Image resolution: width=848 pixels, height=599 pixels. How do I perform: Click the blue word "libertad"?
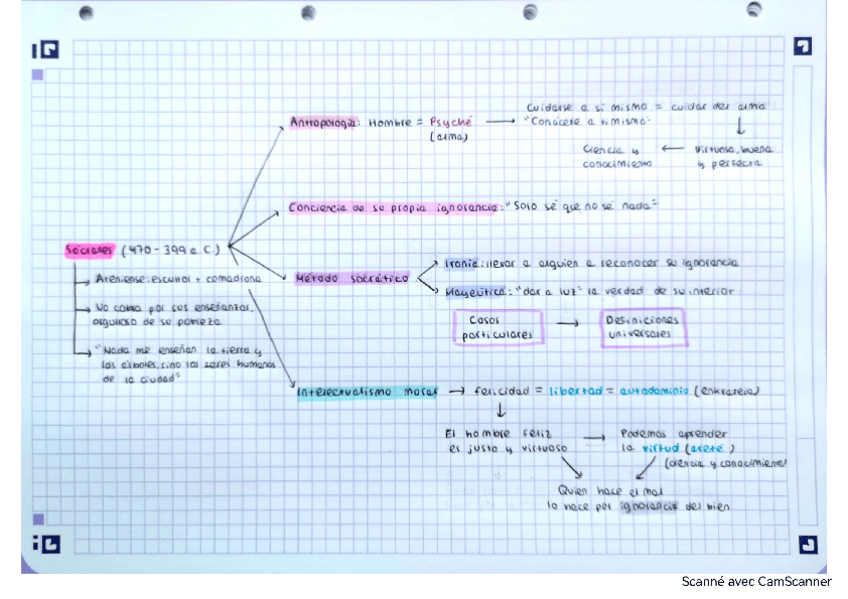coord(575,391)
